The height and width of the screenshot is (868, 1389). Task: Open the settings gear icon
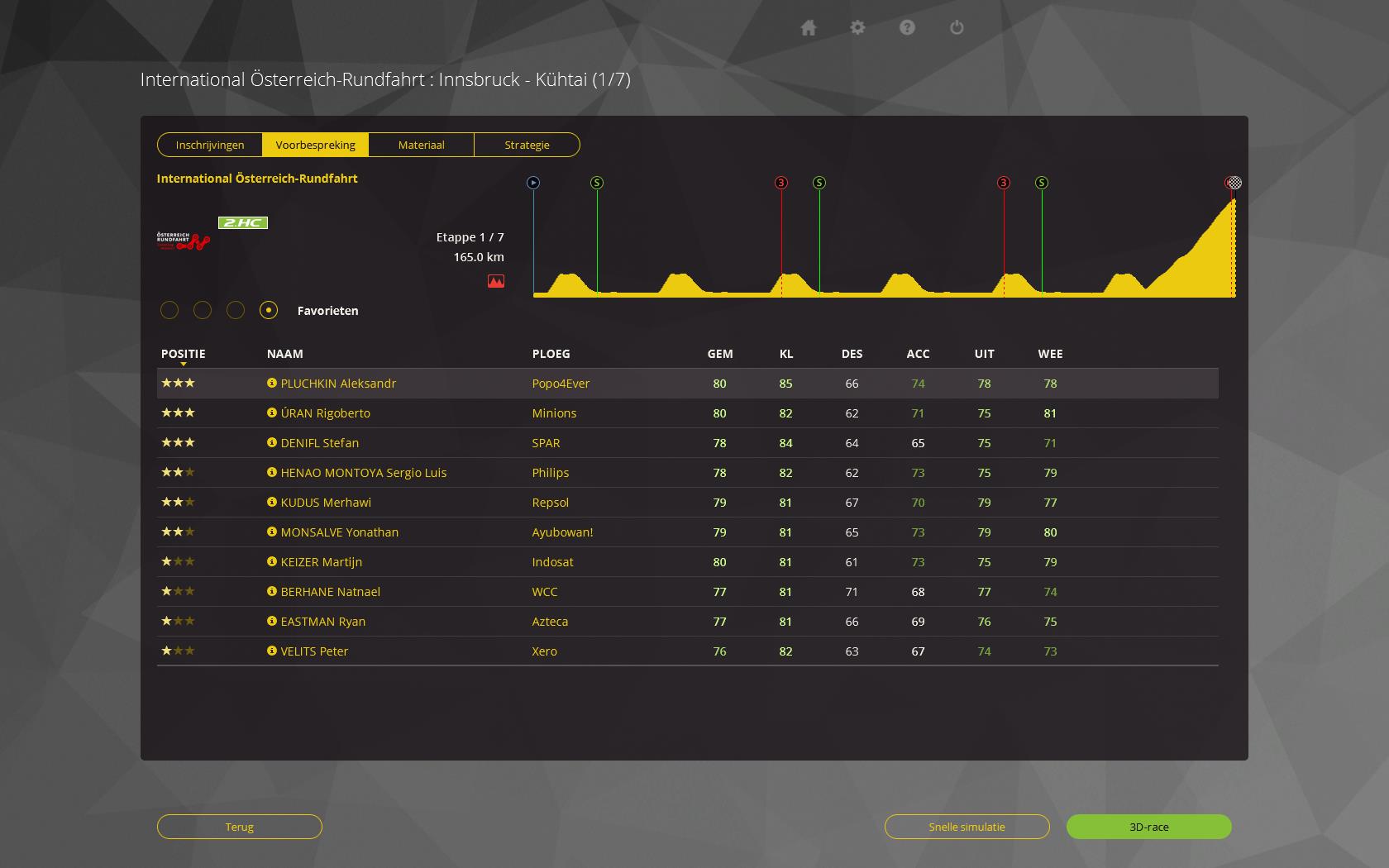pos(857,28)
